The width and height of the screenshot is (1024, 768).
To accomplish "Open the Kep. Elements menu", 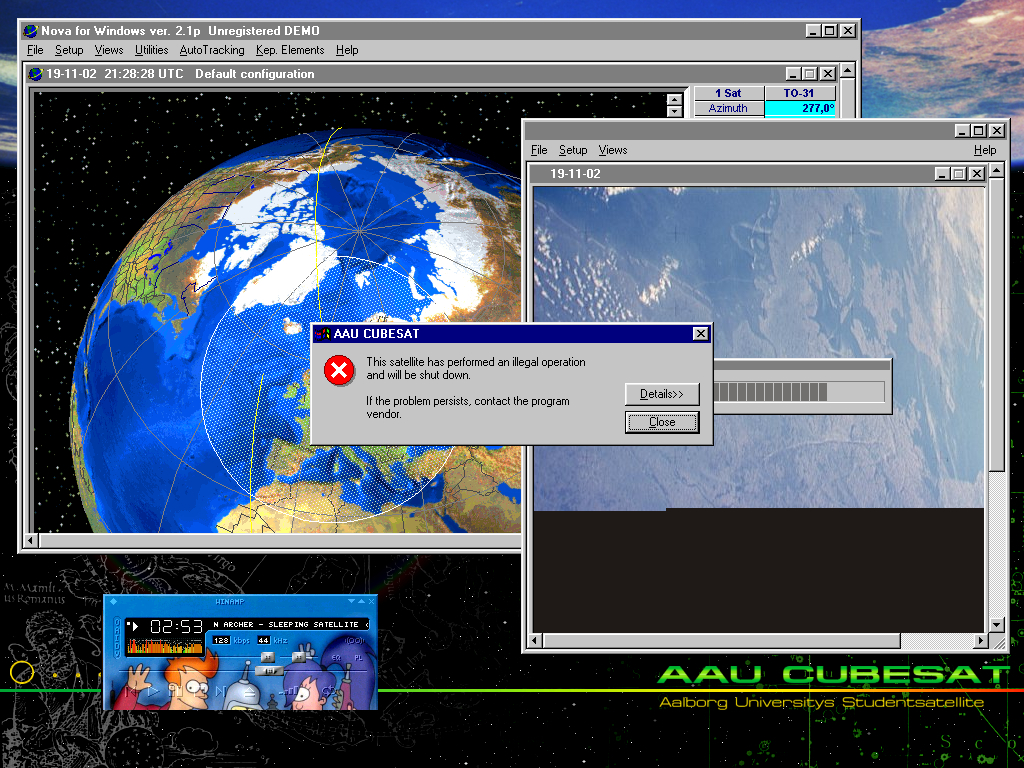I will tap(290, 50).
